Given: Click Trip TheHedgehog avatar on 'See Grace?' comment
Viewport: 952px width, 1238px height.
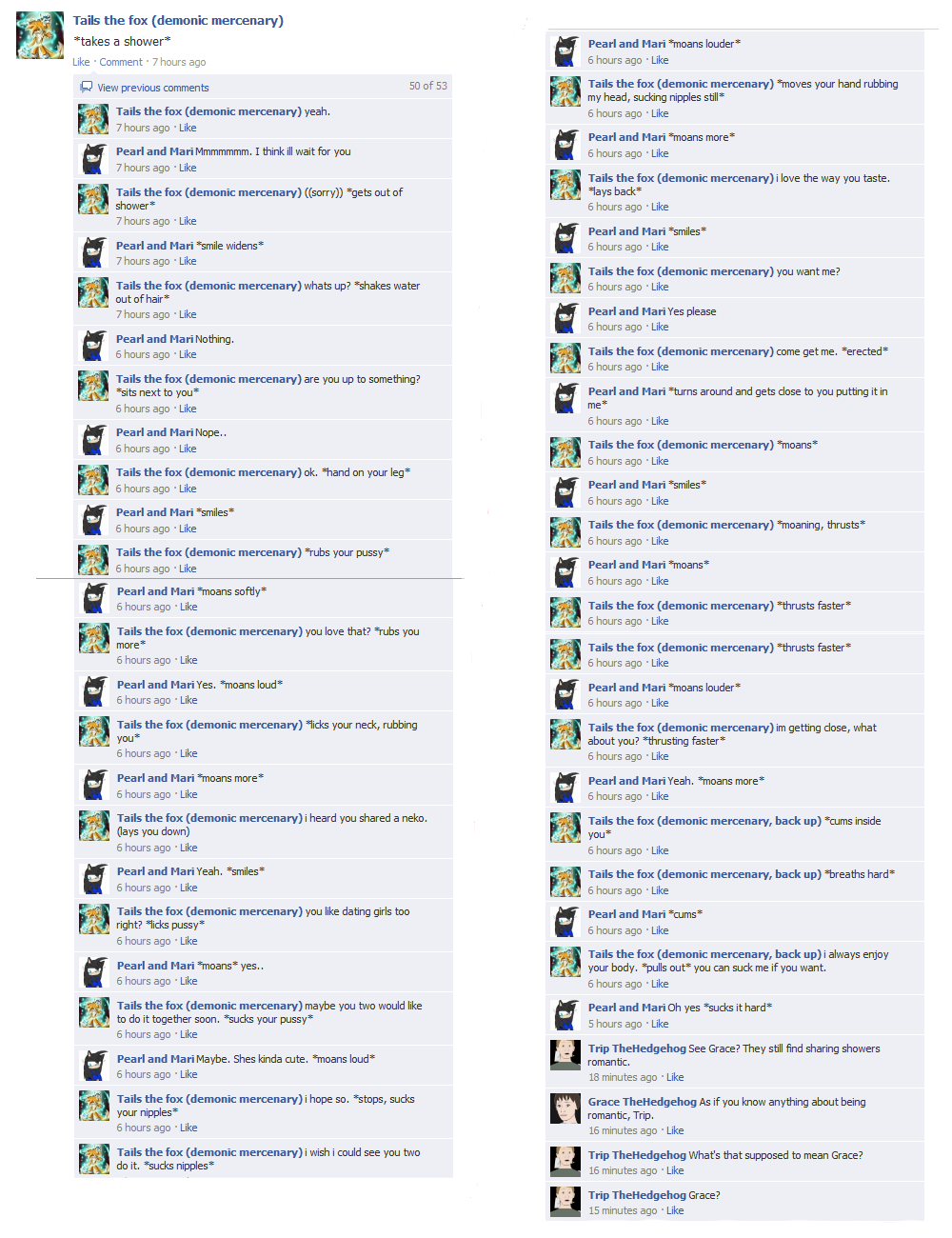Looking at the screenshot, I should pyautogui.click(x=565, y=1056).
